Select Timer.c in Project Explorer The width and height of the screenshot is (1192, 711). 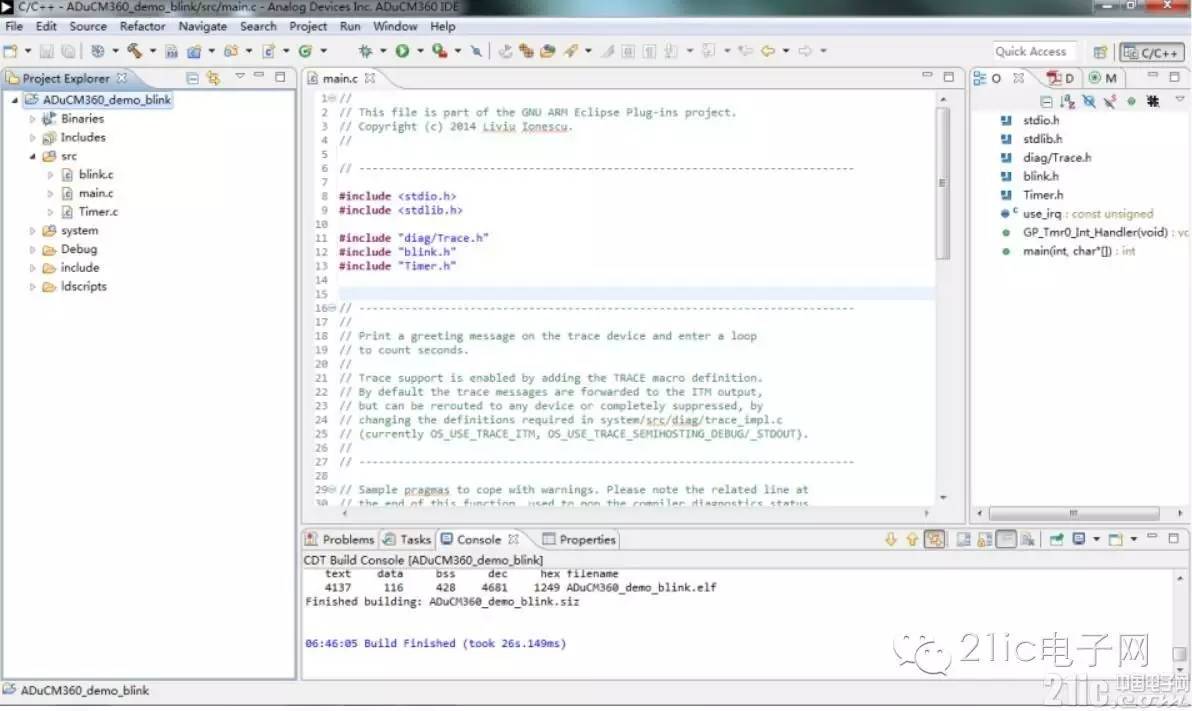98,211
